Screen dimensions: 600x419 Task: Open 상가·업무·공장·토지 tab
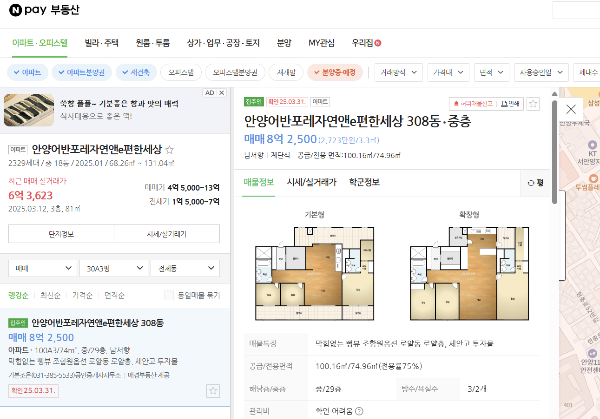pos(223,43)
